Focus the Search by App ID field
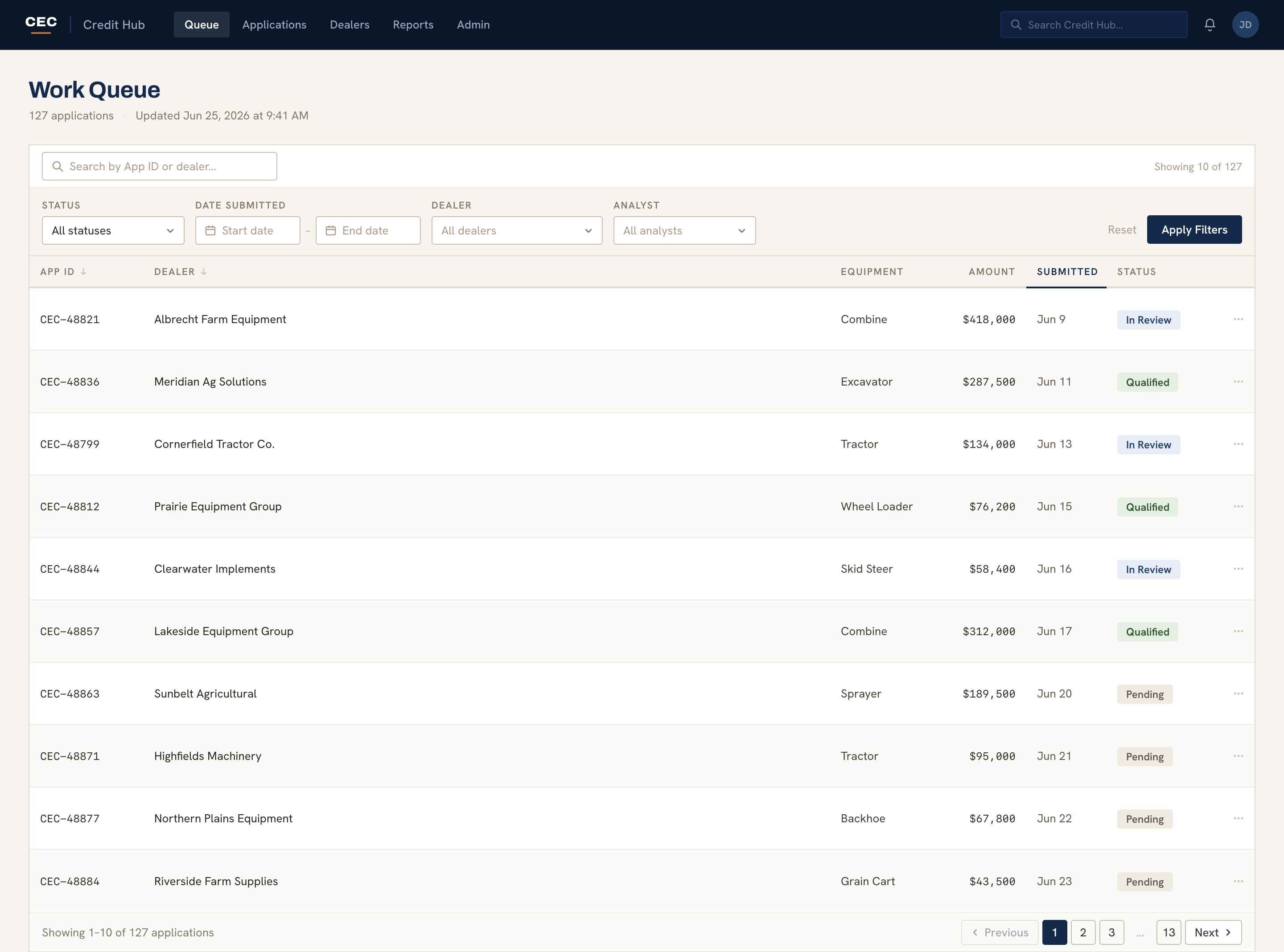 (160, 167)
